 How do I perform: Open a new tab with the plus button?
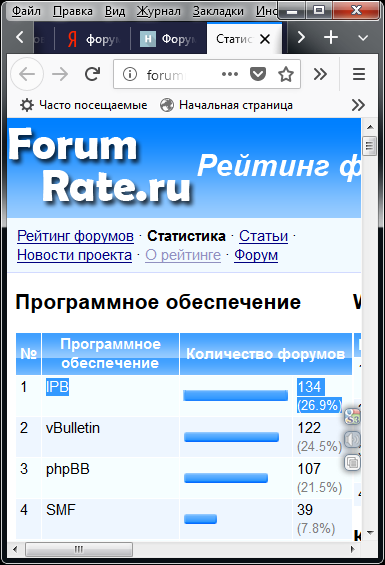click(331, 37)
